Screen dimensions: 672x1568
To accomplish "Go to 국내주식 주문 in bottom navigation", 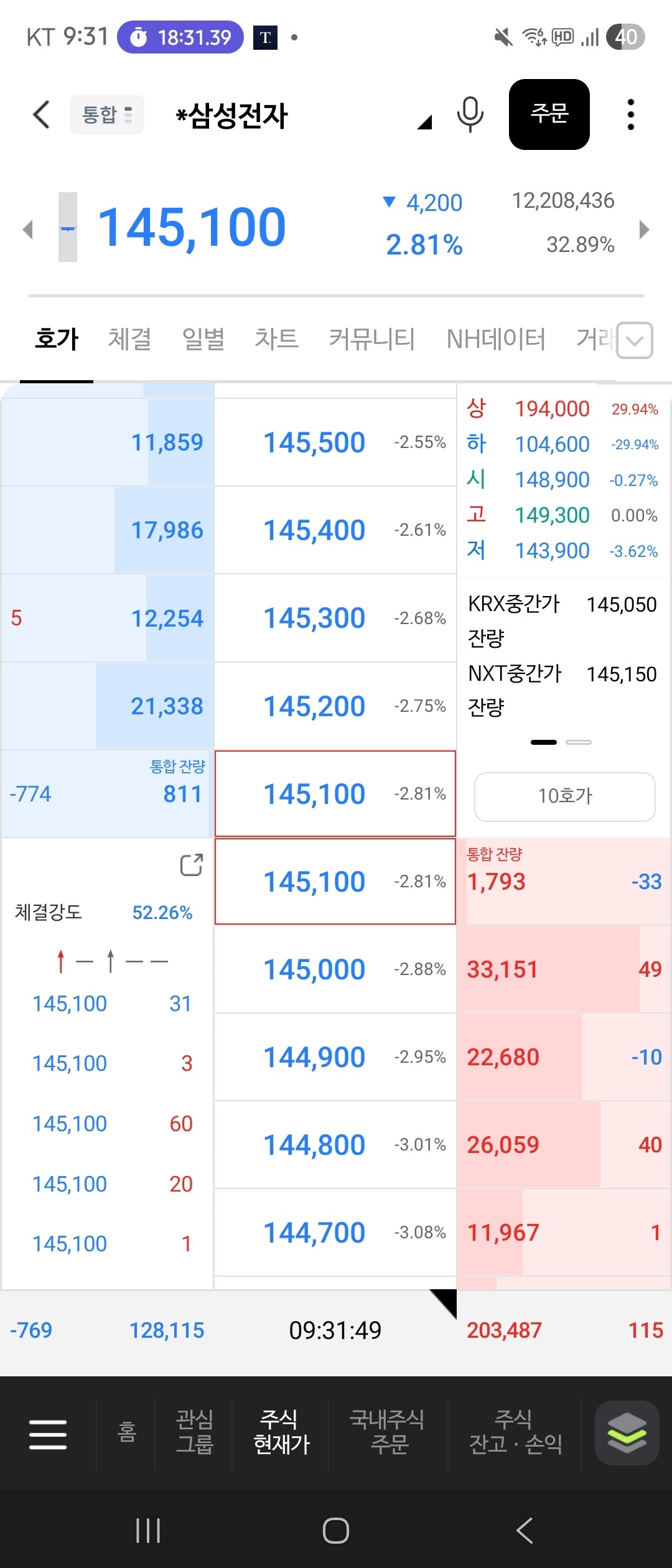I will click(388, 1432).
